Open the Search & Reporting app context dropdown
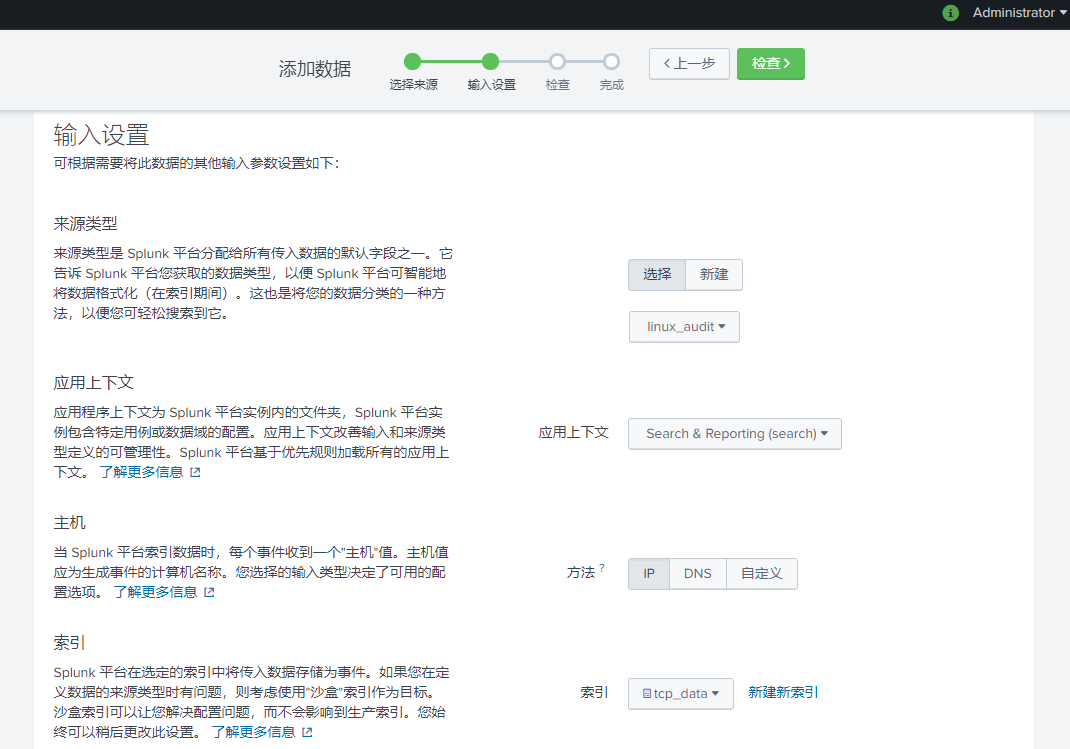Screen dimensions: 1070x749 [735, 434]
